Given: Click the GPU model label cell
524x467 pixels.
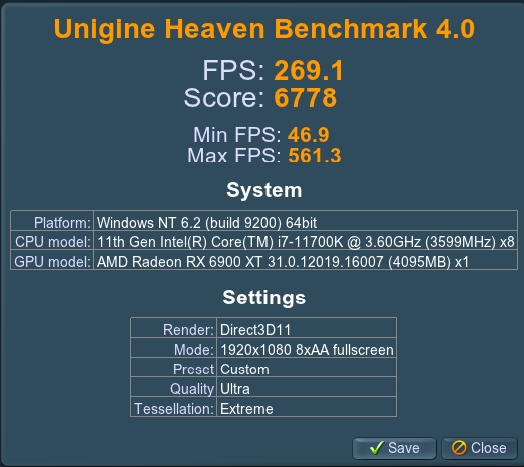Looking at the screenshot, I should pos(52,260).
